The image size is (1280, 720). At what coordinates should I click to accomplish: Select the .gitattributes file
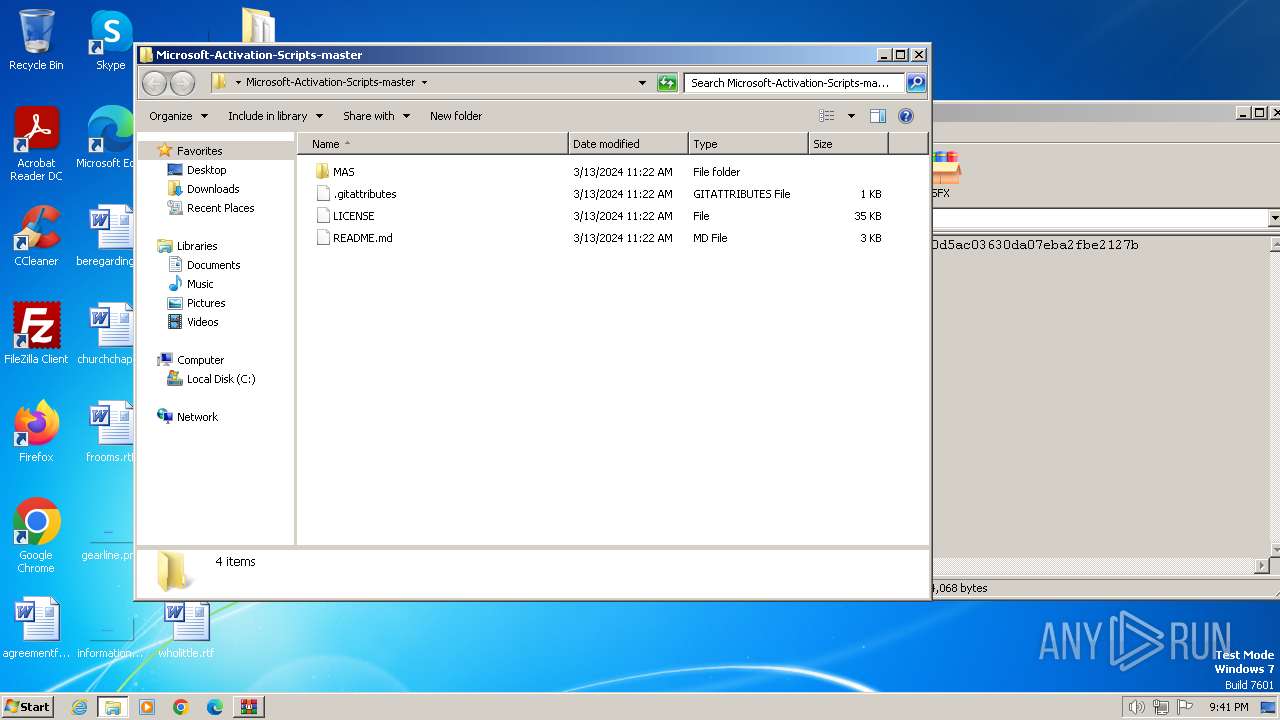[355, 194]
